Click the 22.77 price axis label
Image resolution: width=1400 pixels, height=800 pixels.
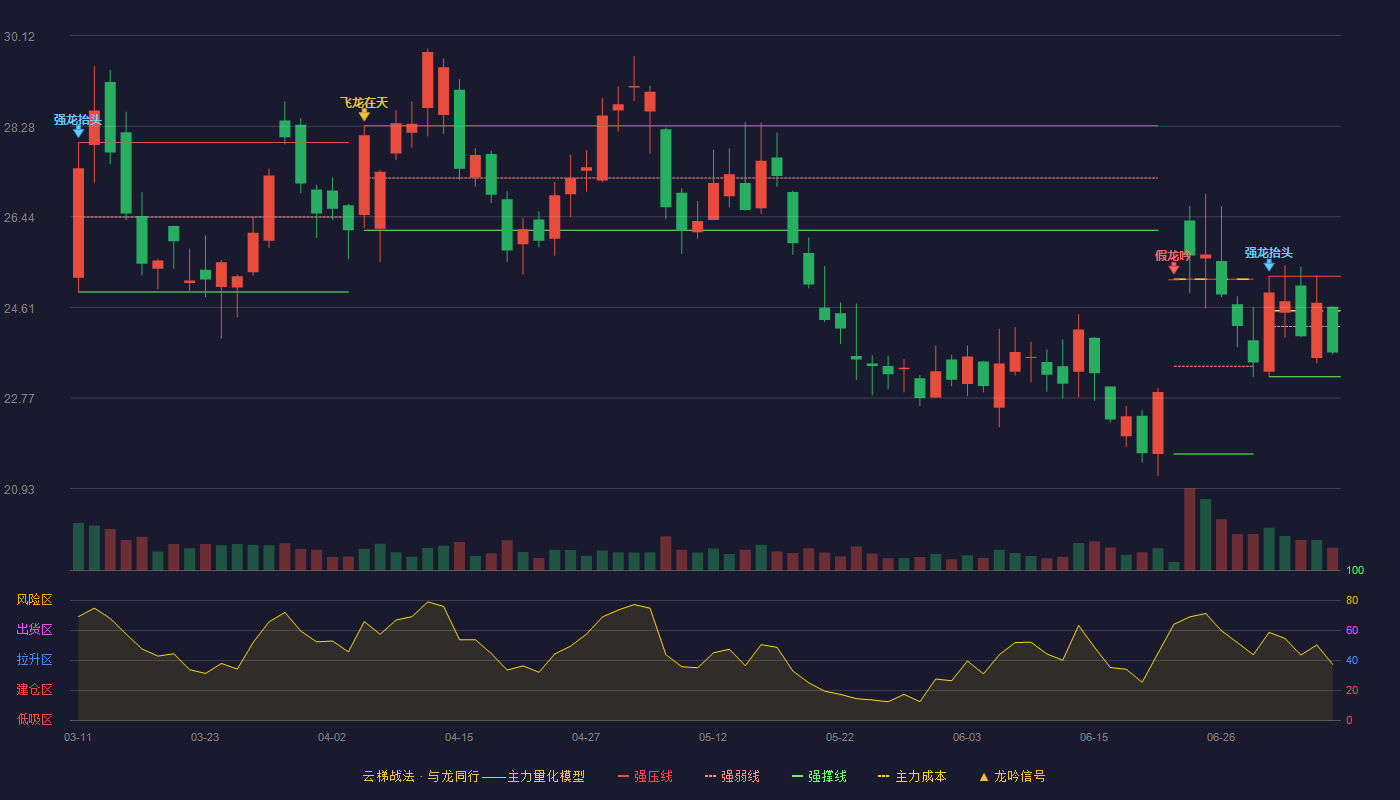click(x=19, y=398)
